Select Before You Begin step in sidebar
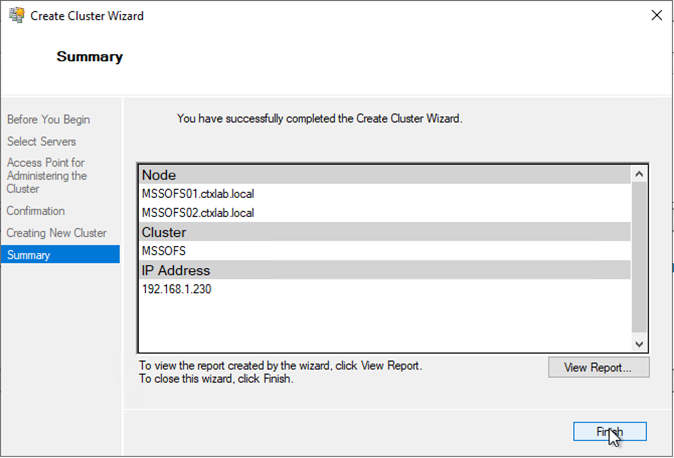The height and width of the screenshot is (458, 674). pos(48,120)
